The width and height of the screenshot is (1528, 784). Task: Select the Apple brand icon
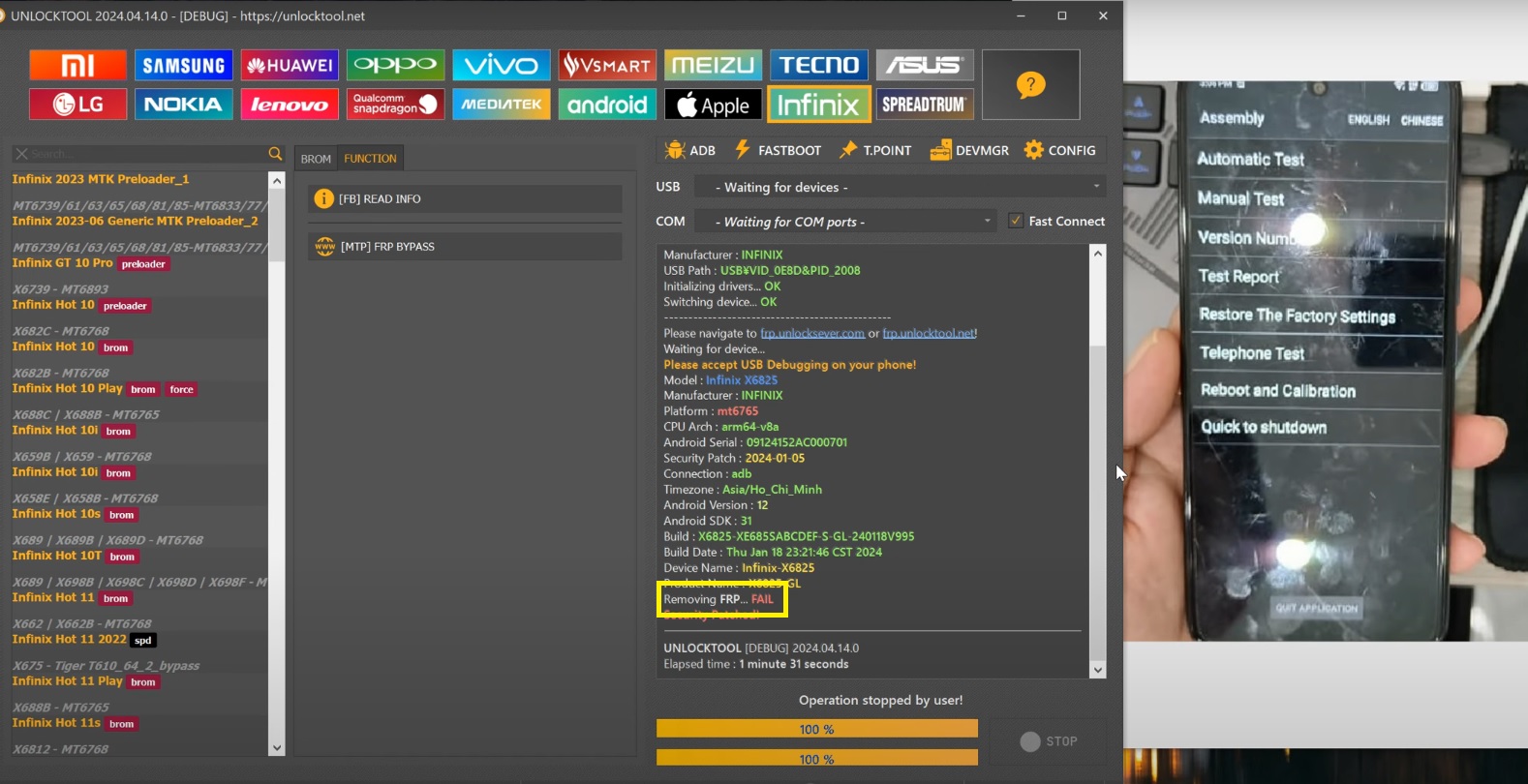point(713,105)
